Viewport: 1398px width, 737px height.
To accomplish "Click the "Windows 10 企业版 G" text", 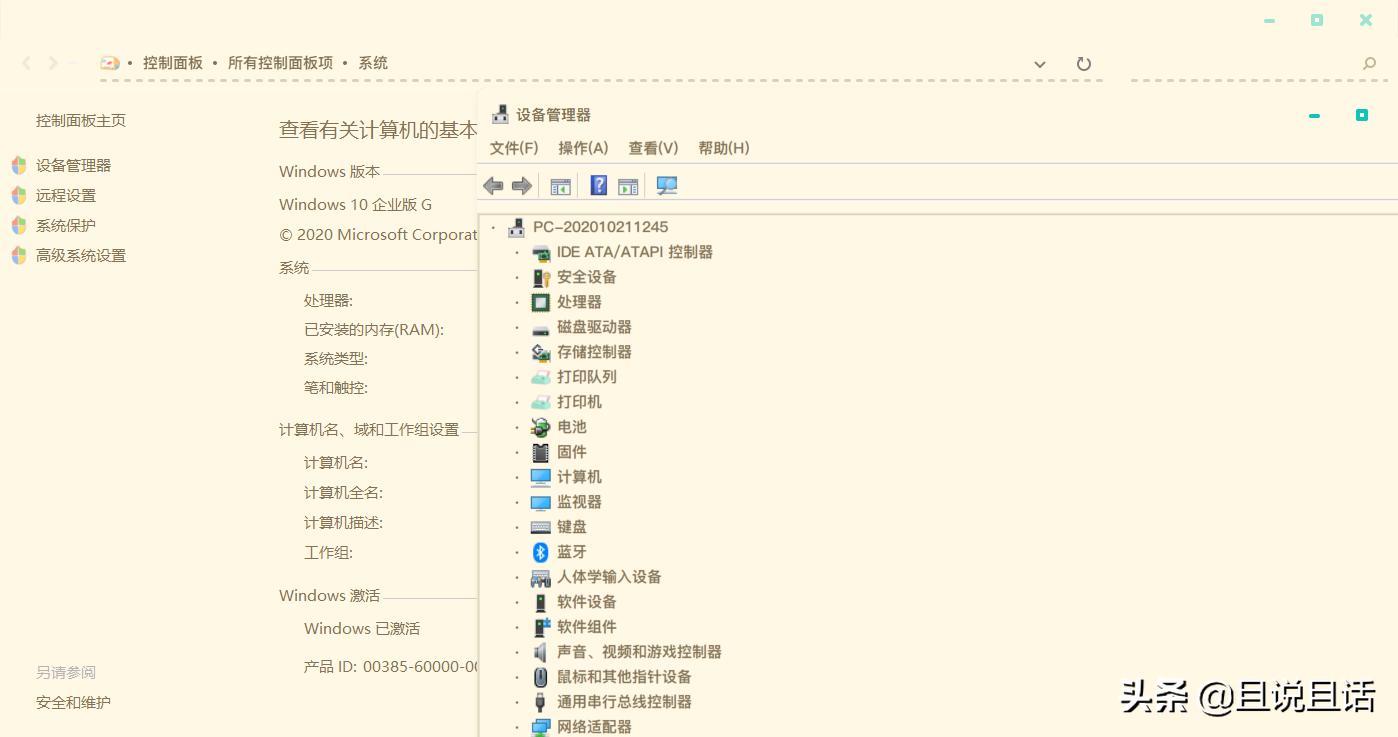I will click(355, 205).
